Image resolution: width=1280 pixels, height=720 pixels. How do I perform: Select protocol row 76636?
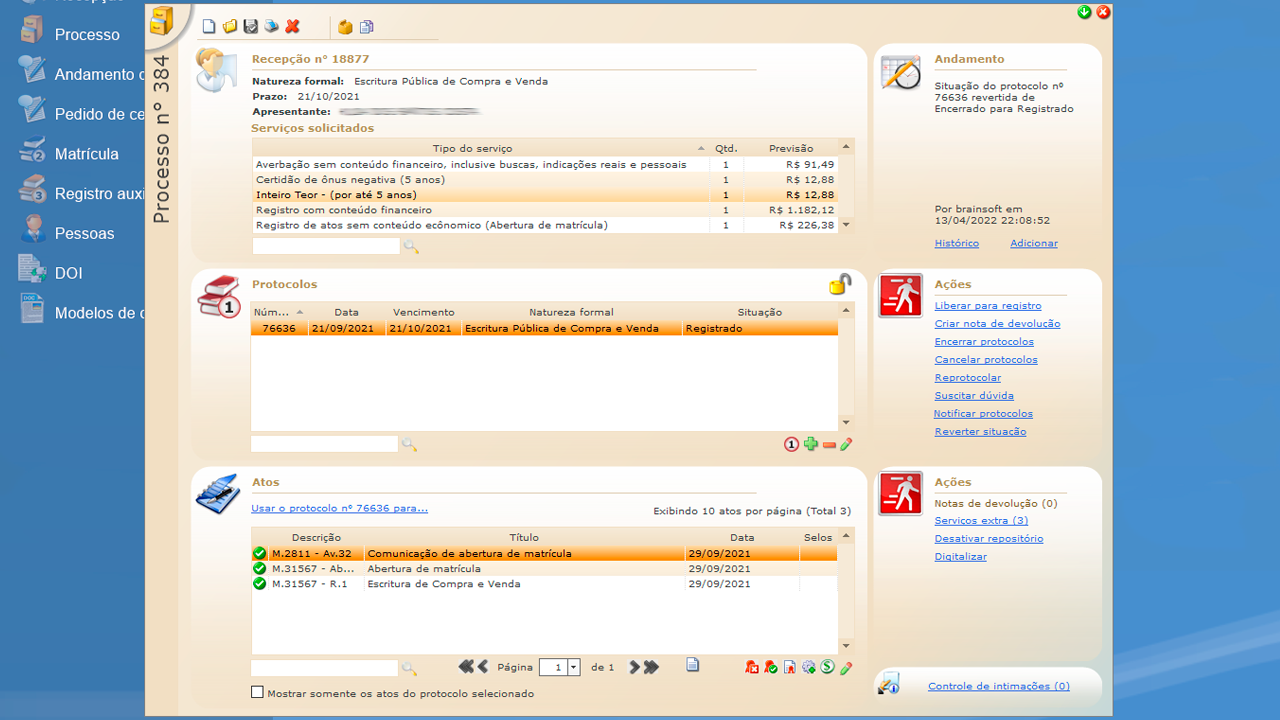(x=544, y=328)
